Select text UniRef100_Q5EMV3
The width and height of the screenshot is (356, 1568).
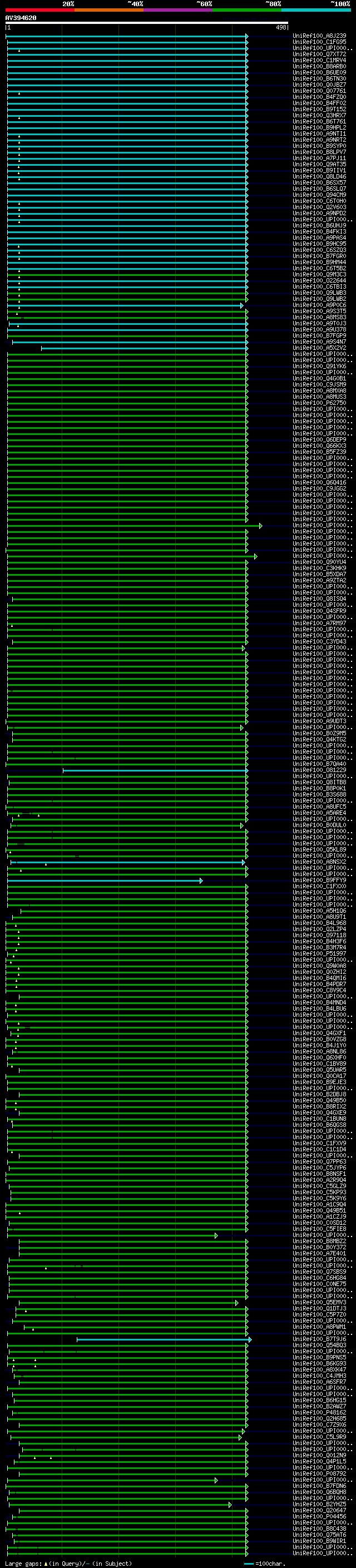[x=319, y=1302]
